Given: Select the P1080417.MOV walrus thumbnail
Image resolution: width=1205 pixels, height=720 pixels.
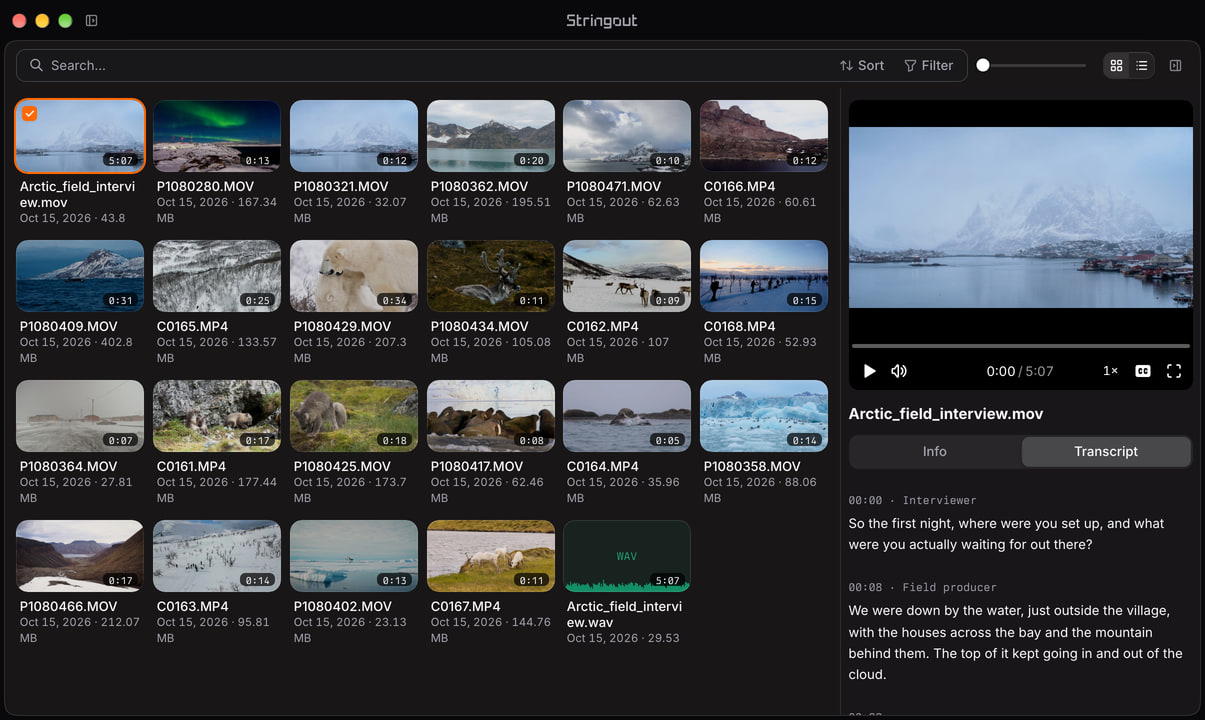Looking at the screenshot, I should 491,416.
